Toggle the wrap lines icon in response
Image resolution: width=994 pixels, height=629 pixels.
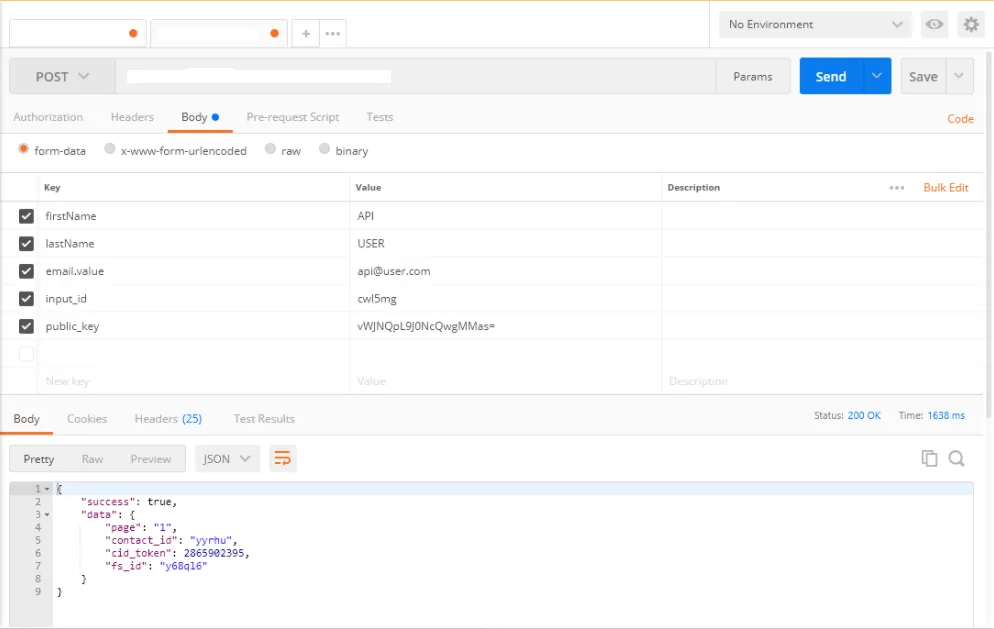click(283, 458)
